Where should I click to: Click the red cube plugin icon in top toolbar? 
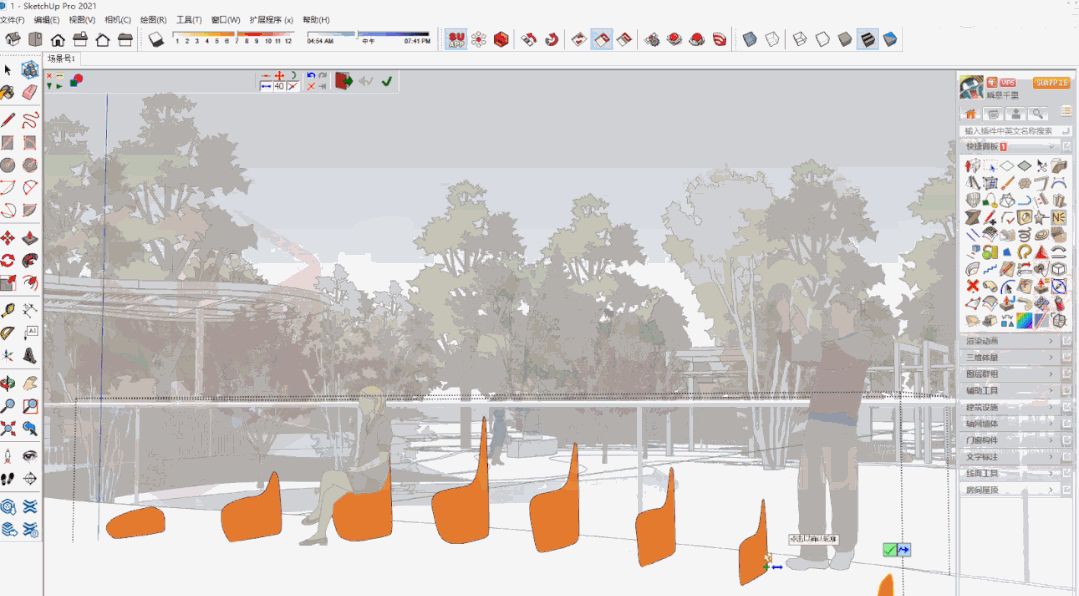coord(501,39)
